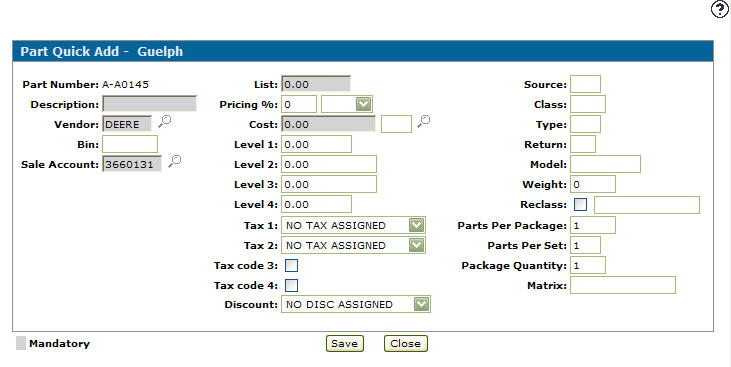Image resolution: width=731 pixels, height=367 pixels.
Task: Open the Pricing % dropdown
Action: tap(347, 104)
